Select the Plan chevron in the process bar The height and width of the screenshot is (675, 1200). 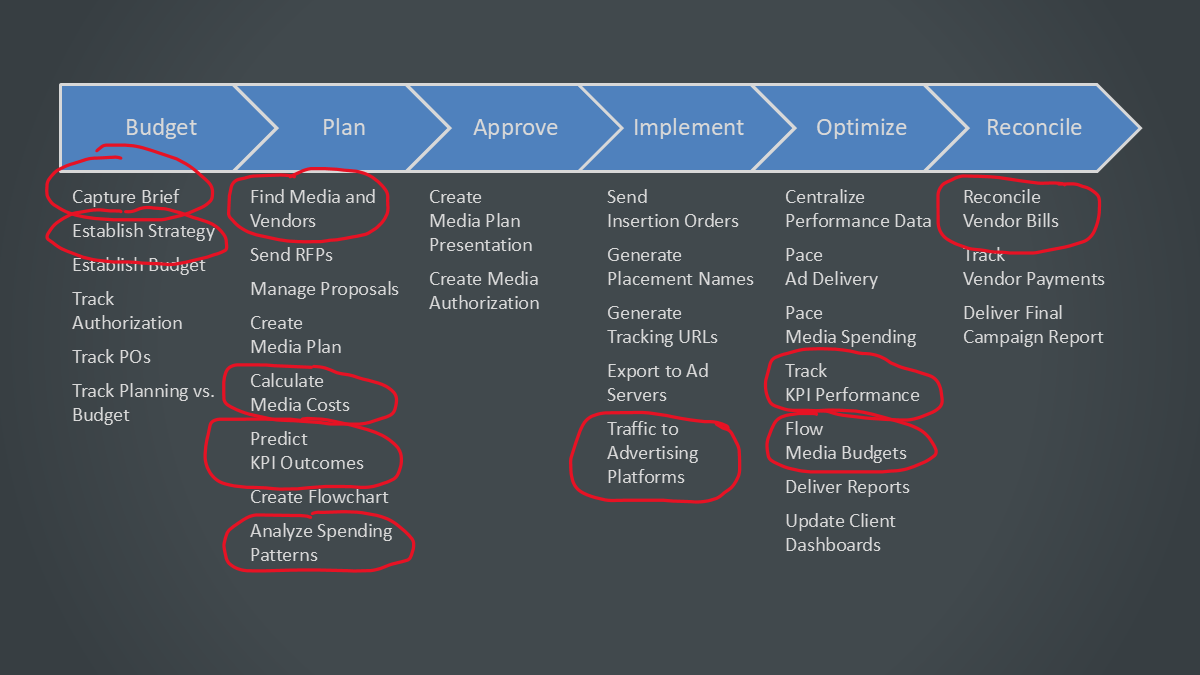(x=343, y=128)
